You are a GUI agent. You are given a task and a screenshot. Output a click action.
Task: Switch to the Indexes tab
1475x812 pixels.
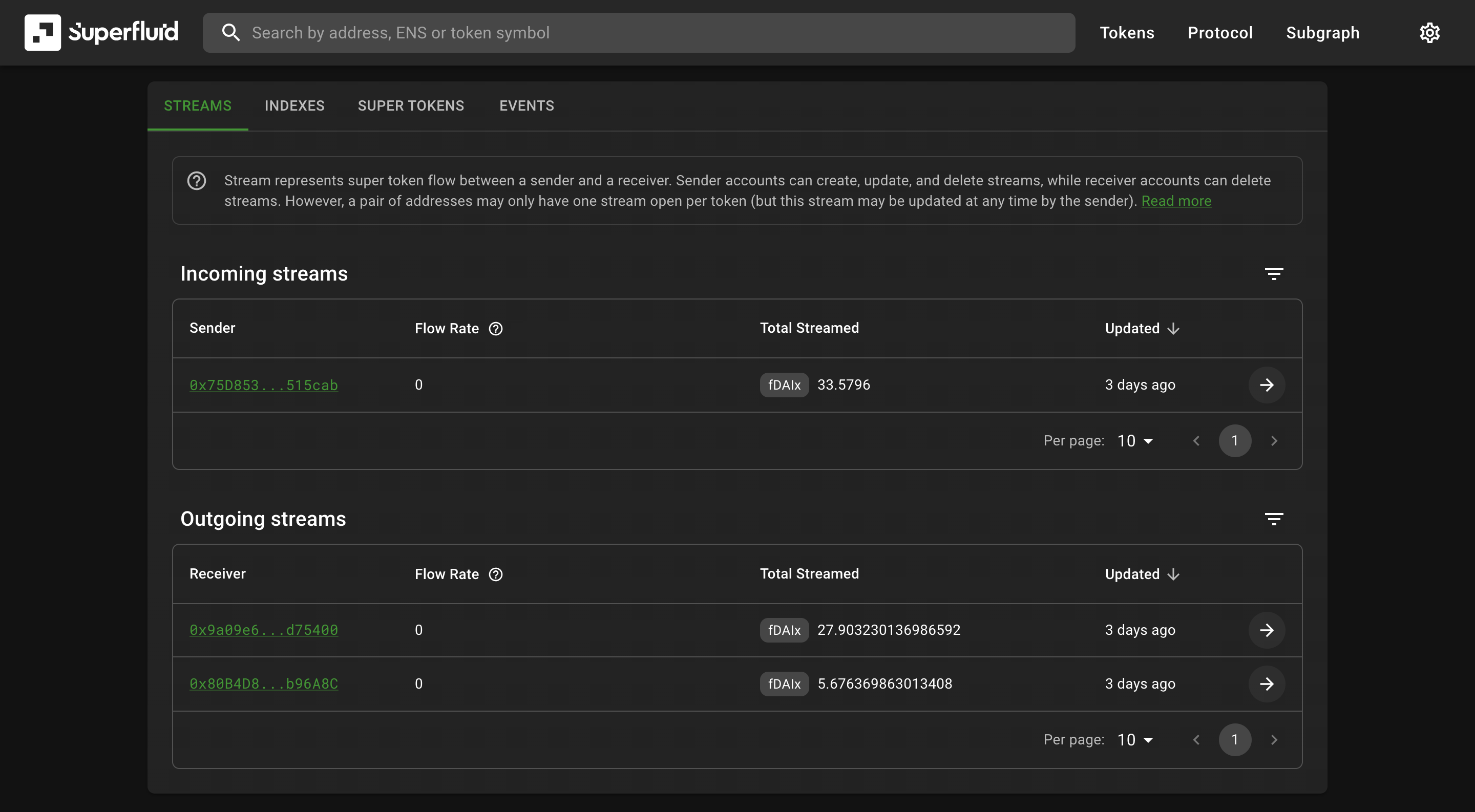tap(294, 106)
